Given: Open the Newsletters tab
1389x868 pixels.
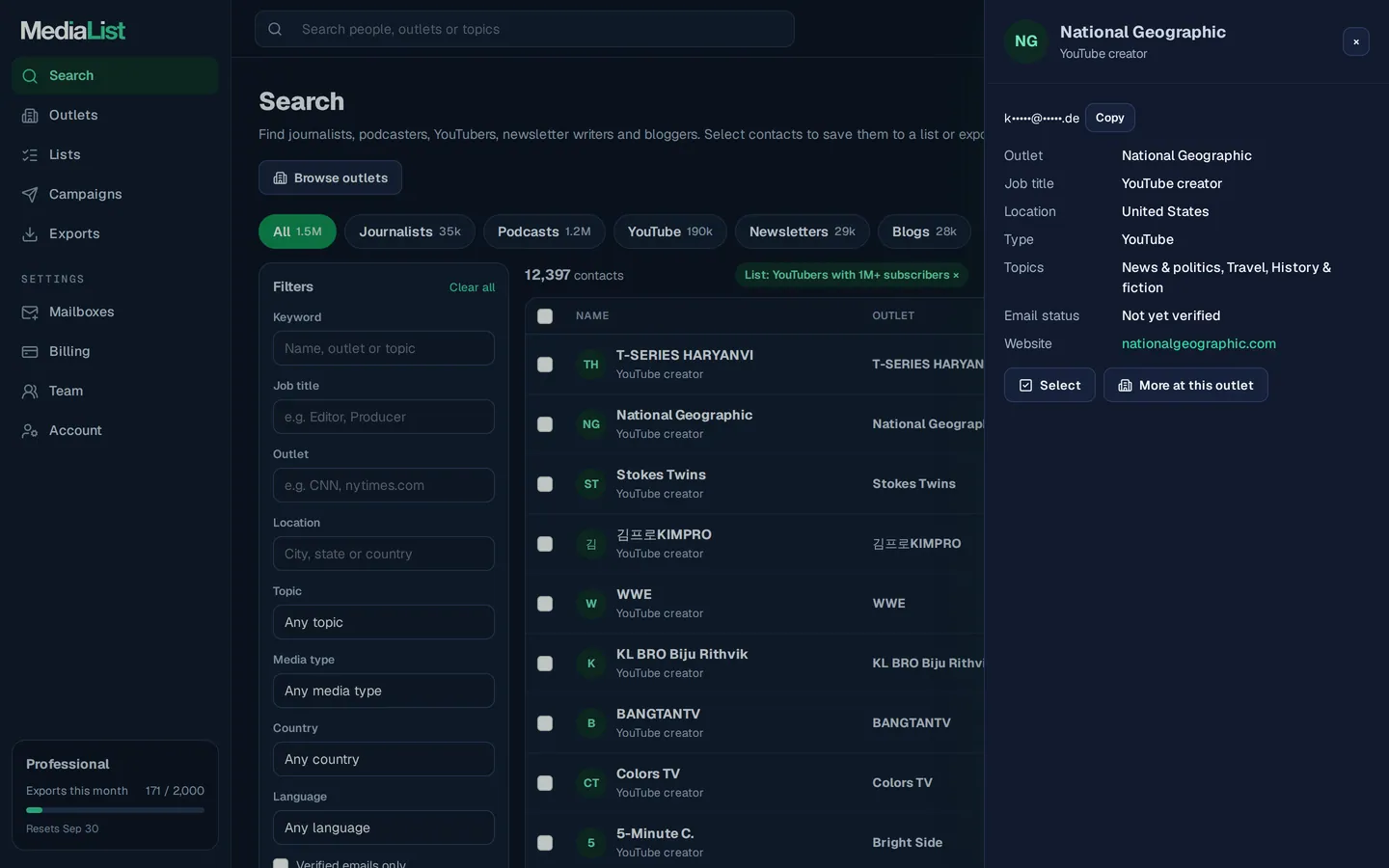Looking at the screenshot, I should pos(803,231).
